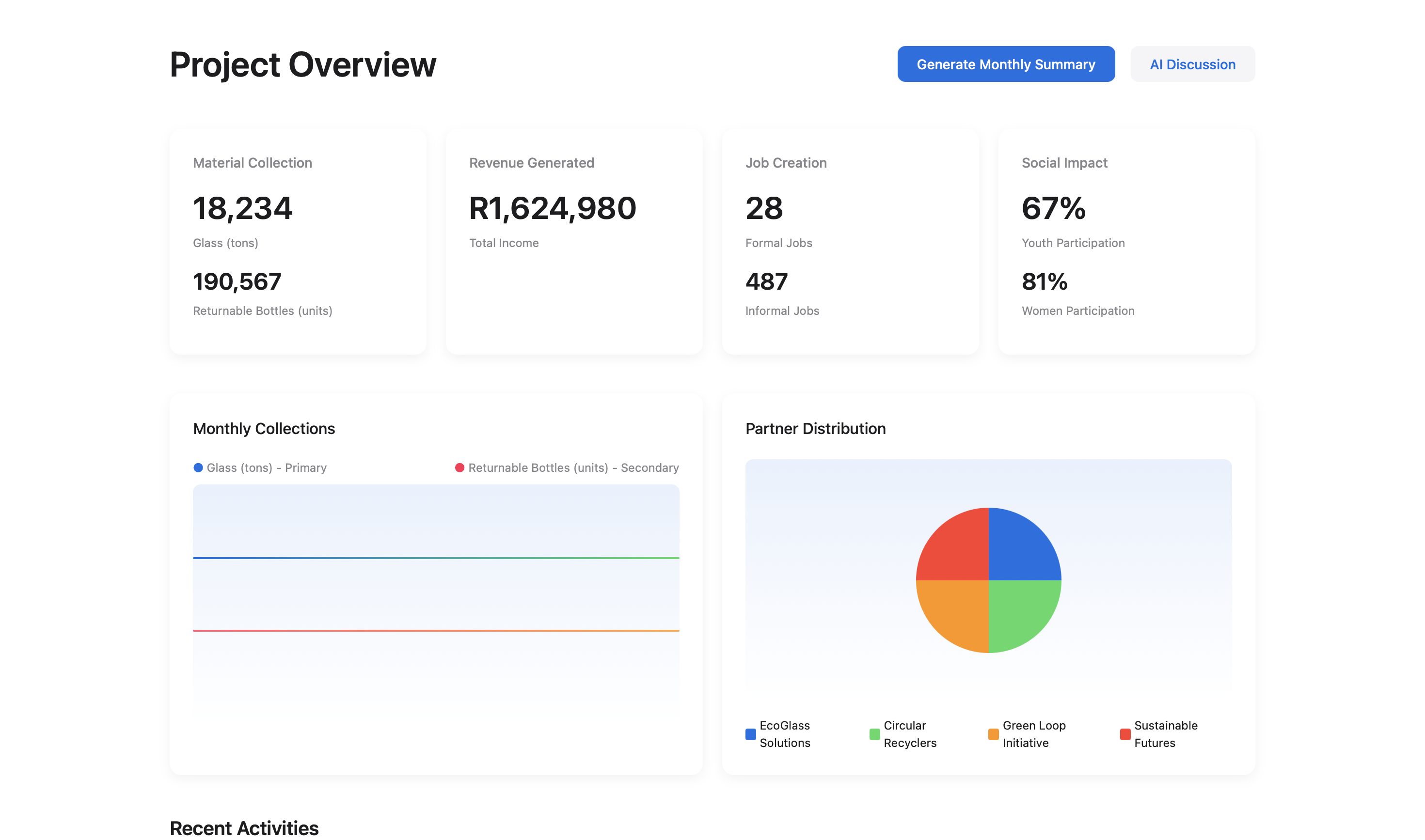
Task: Click the Generate Monthly Summary button
Action: pos(1006,64)
